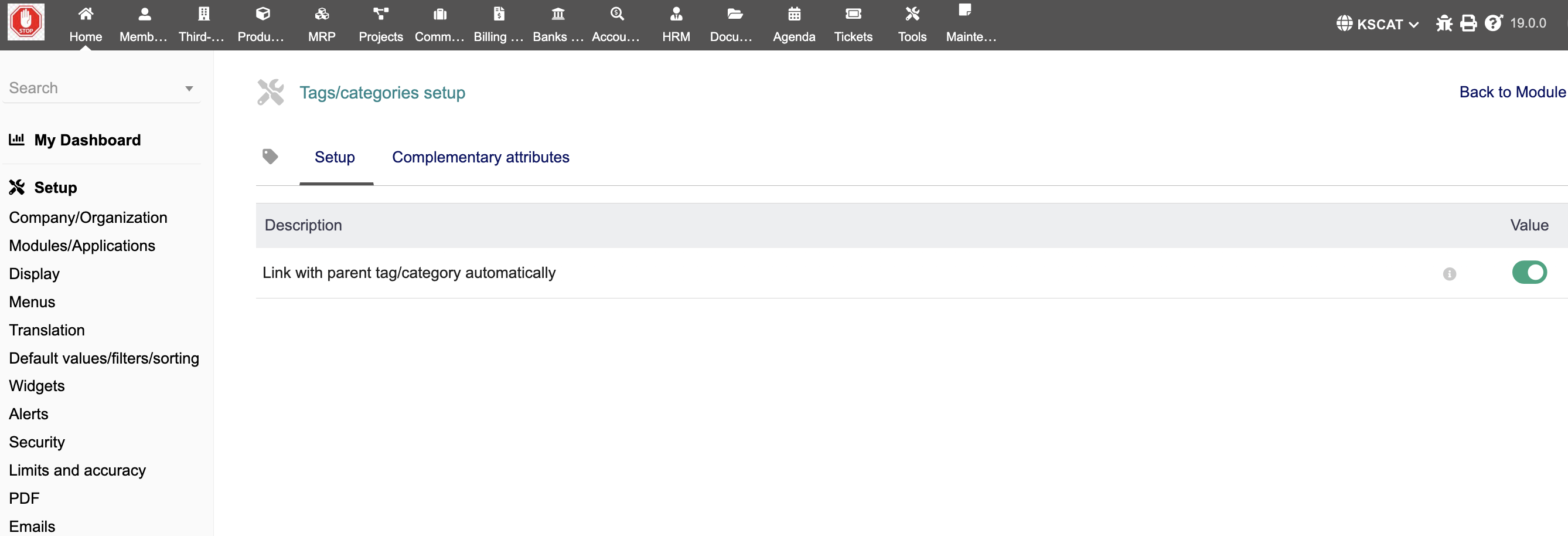Viewport: 1568px width, 536px height.
Task: Click the Tags/categories setup title
Action: pyautogui.click(x=382, y=93)
